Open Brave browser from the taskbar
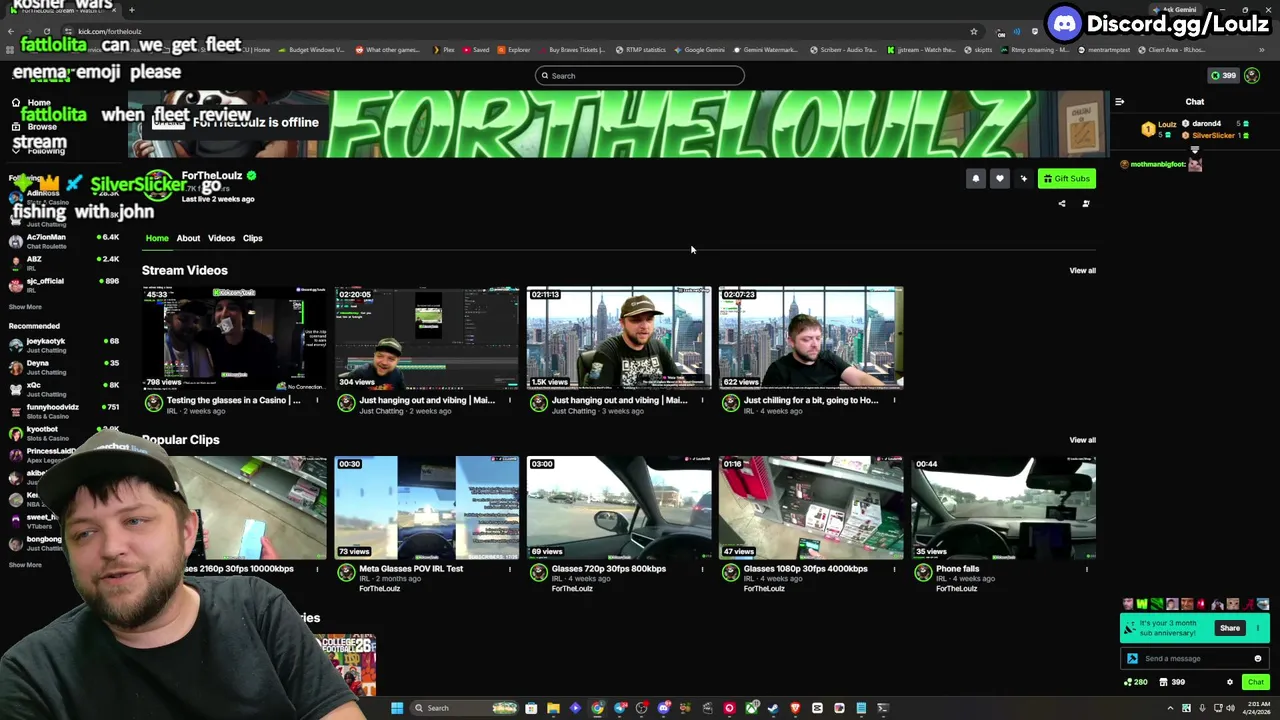 (795, 708)
